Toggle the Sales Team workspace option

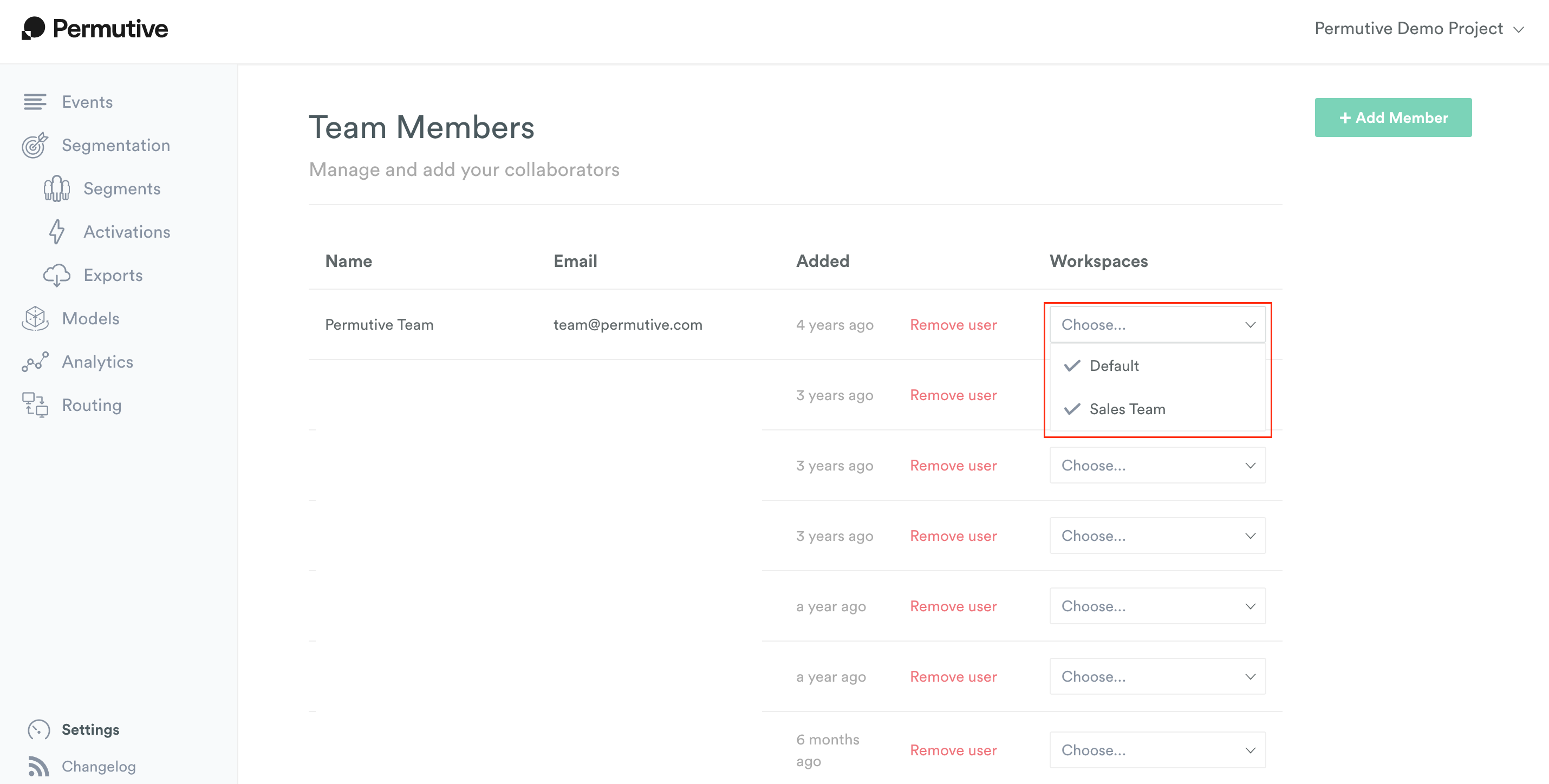pyautogui.click(x=1157, y=409)
